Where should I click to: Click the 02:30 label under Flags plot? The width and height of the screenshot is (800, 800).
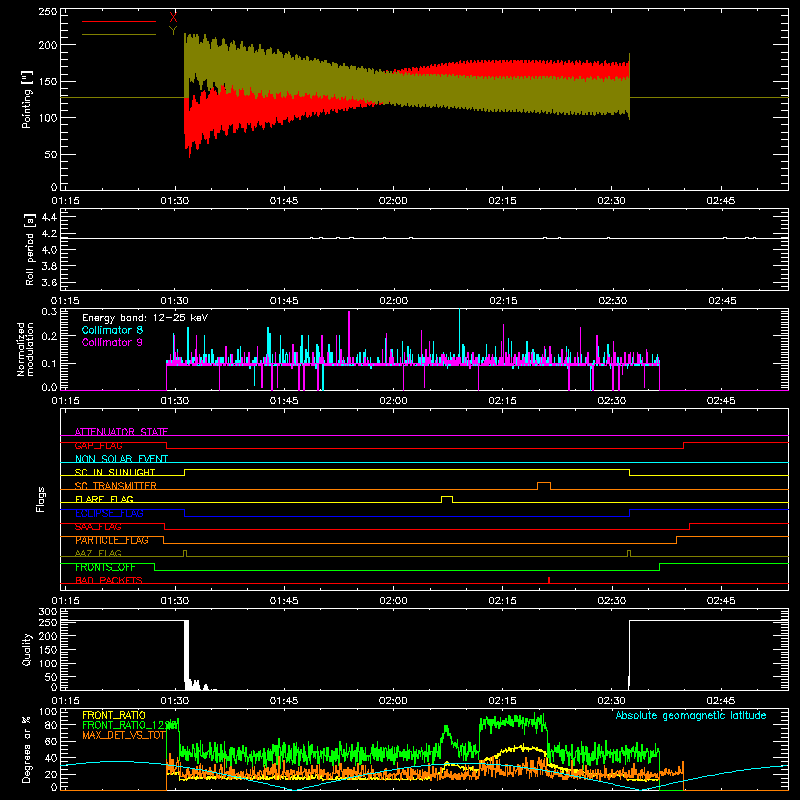point(612,601)
